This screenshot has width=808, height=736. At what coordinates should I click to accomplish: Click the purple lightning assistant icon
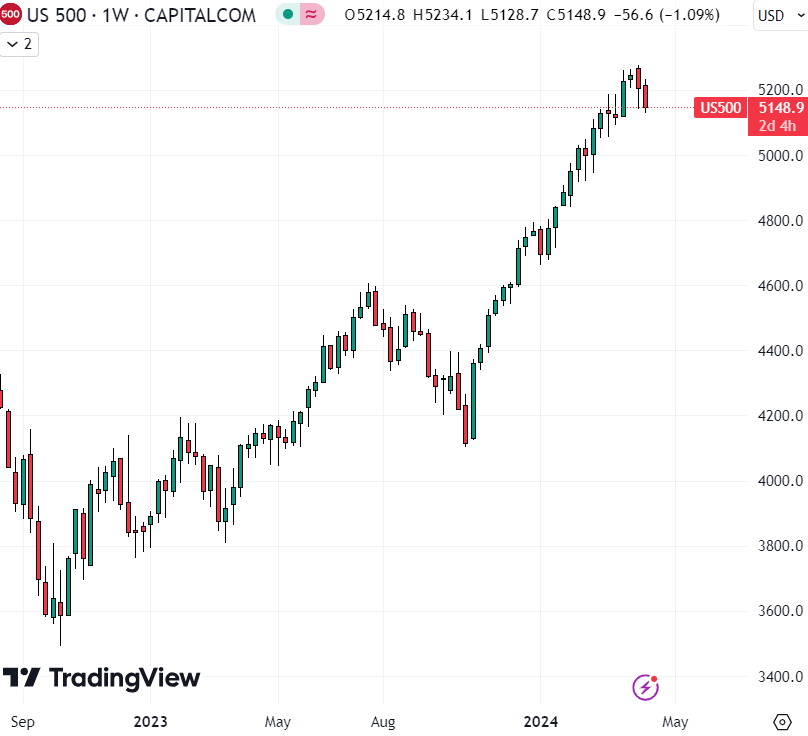[x=645, y=687]
